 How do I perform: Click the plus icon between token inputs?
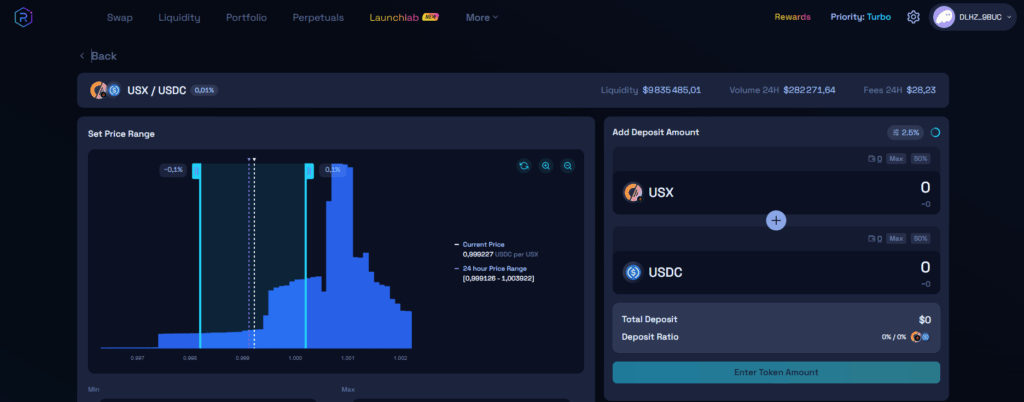point(776,220)
